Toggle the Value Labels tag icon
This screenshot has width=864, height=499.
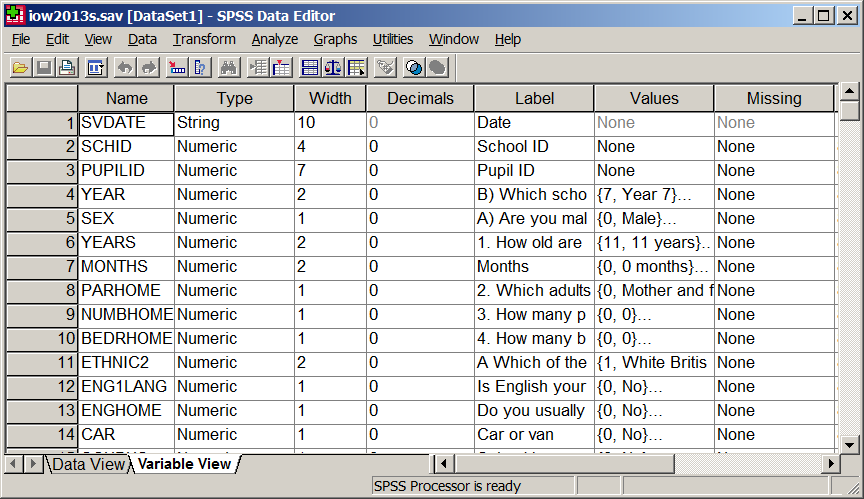pos(385,68)
